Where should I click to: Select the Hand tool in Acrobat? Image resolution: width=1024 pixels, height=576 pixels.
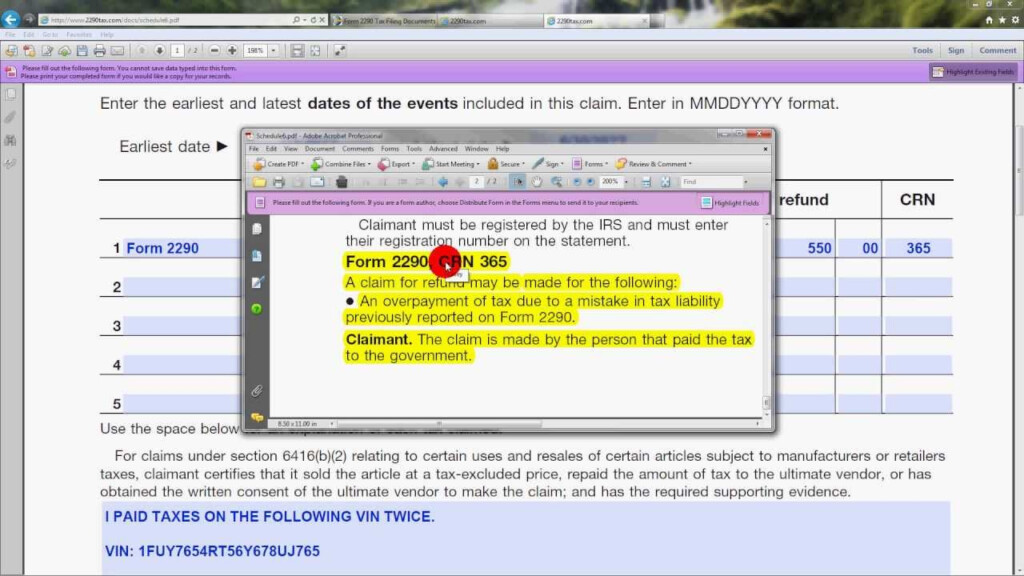tap(537, 182)
